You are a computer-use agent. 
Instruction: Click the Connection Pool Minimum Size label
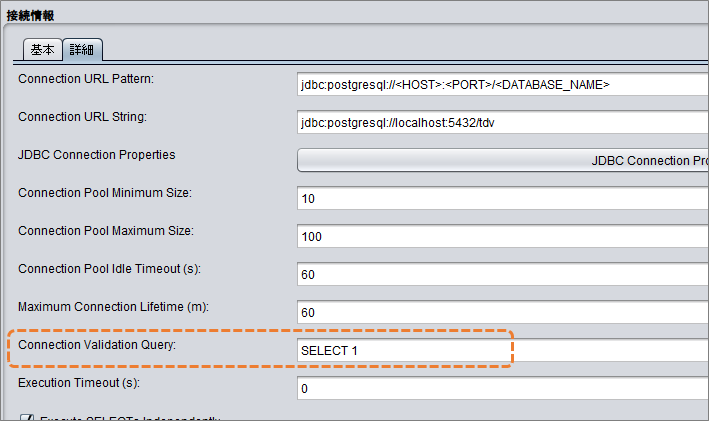pyautogui.click(x=105, y=193)
